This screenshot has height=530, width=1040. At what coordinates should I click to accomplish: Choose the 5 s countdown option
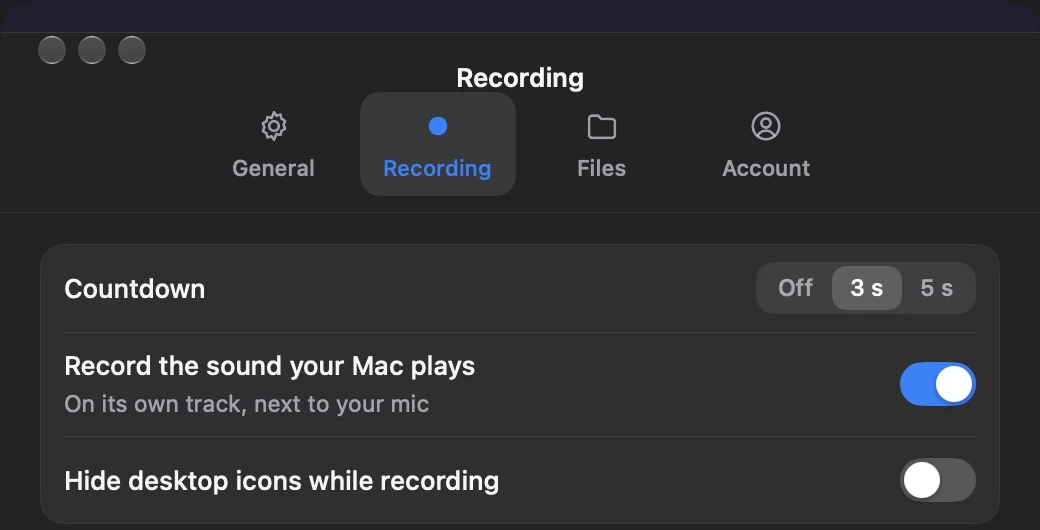(937, 288)
